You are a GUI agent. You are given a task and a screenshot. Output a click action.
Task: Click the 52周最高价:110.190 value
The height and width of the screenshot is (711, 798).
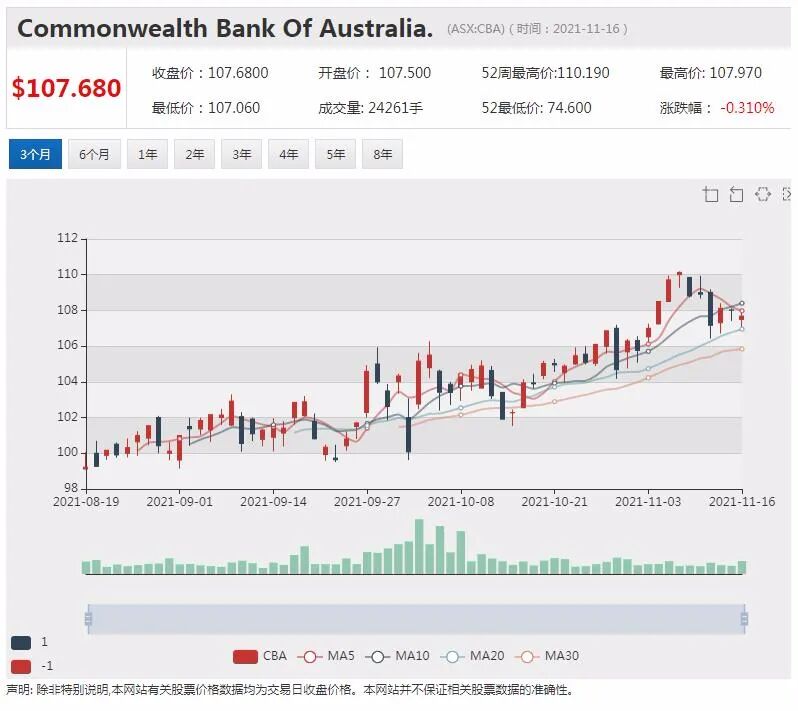coord(546,73)
